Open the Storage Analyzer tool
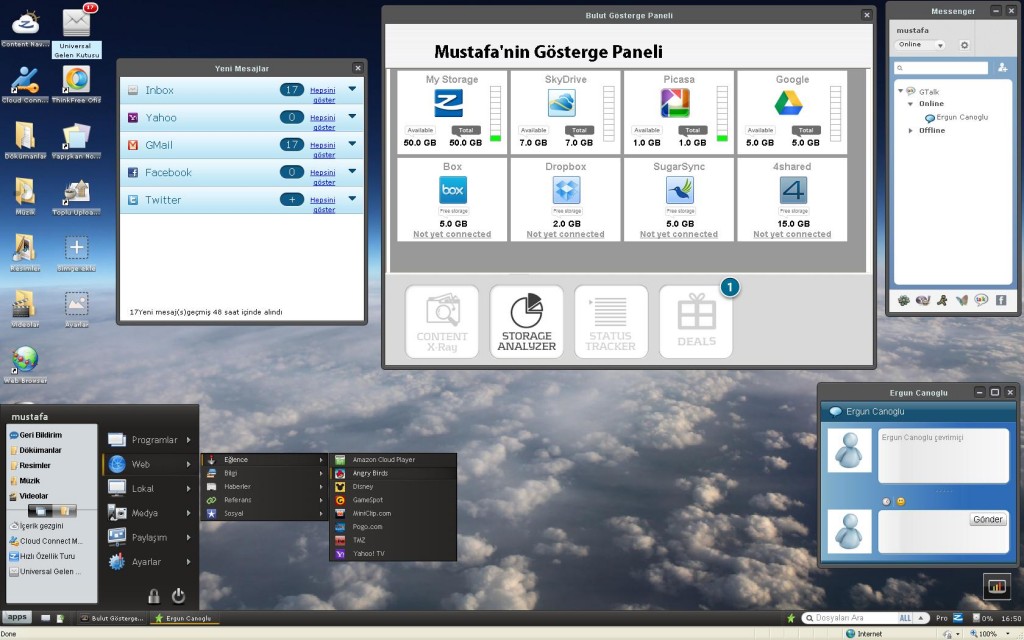 (526, 322)
